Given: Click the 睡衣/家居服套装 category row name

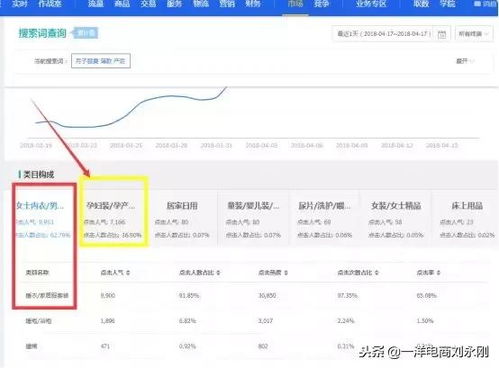Looking at the screenshot, I should pyautogui.click(x=47, y=296).
